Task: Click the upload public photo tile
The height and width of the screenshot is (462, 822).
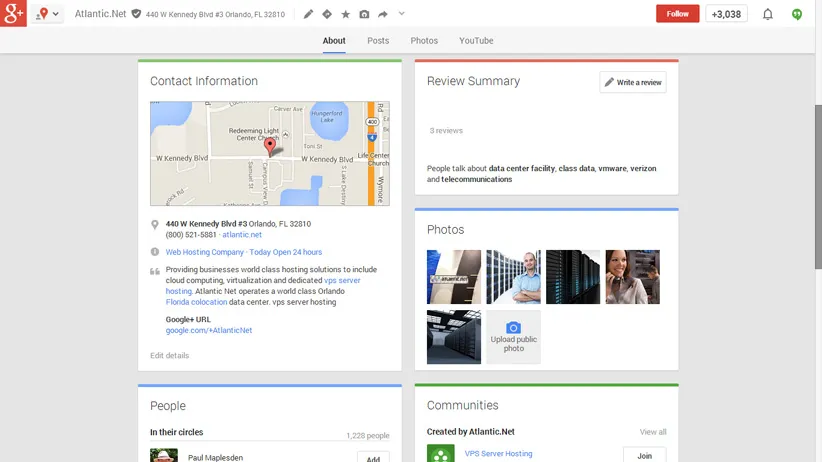Action: click(513, 337)
